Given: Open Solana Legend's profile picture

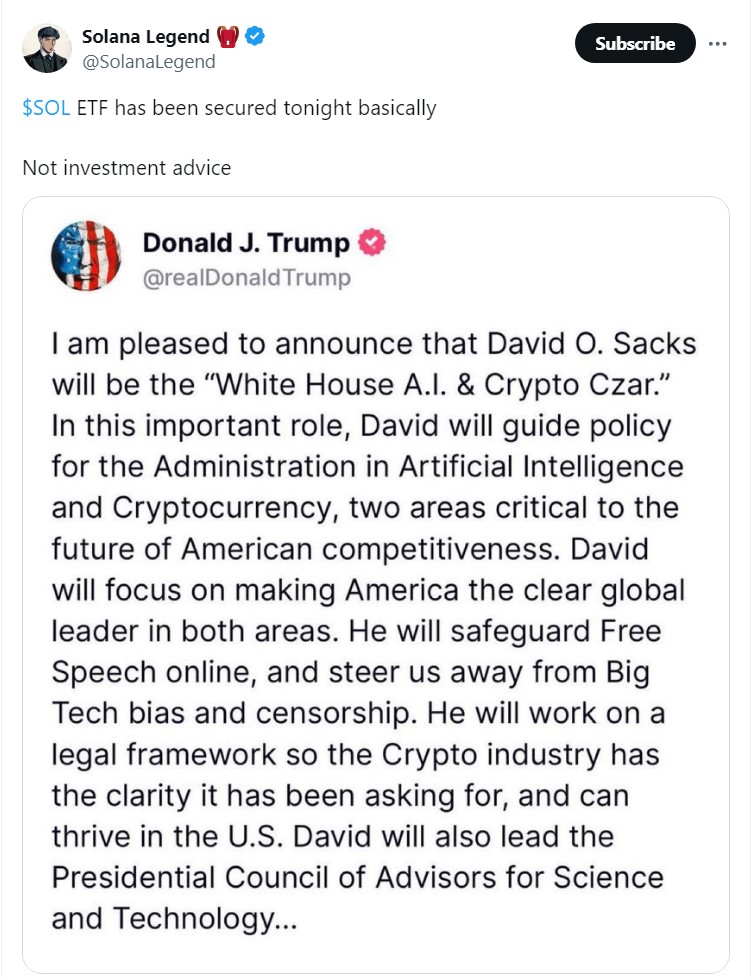Looking at the screenshot, I should click(46, 48).
